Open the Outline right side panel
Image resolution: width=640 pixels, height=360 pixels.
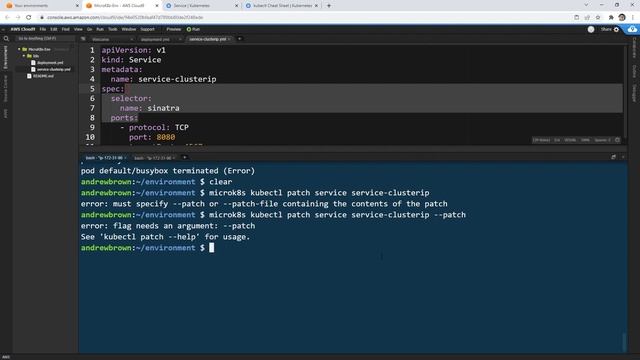[x=634, y=71]
